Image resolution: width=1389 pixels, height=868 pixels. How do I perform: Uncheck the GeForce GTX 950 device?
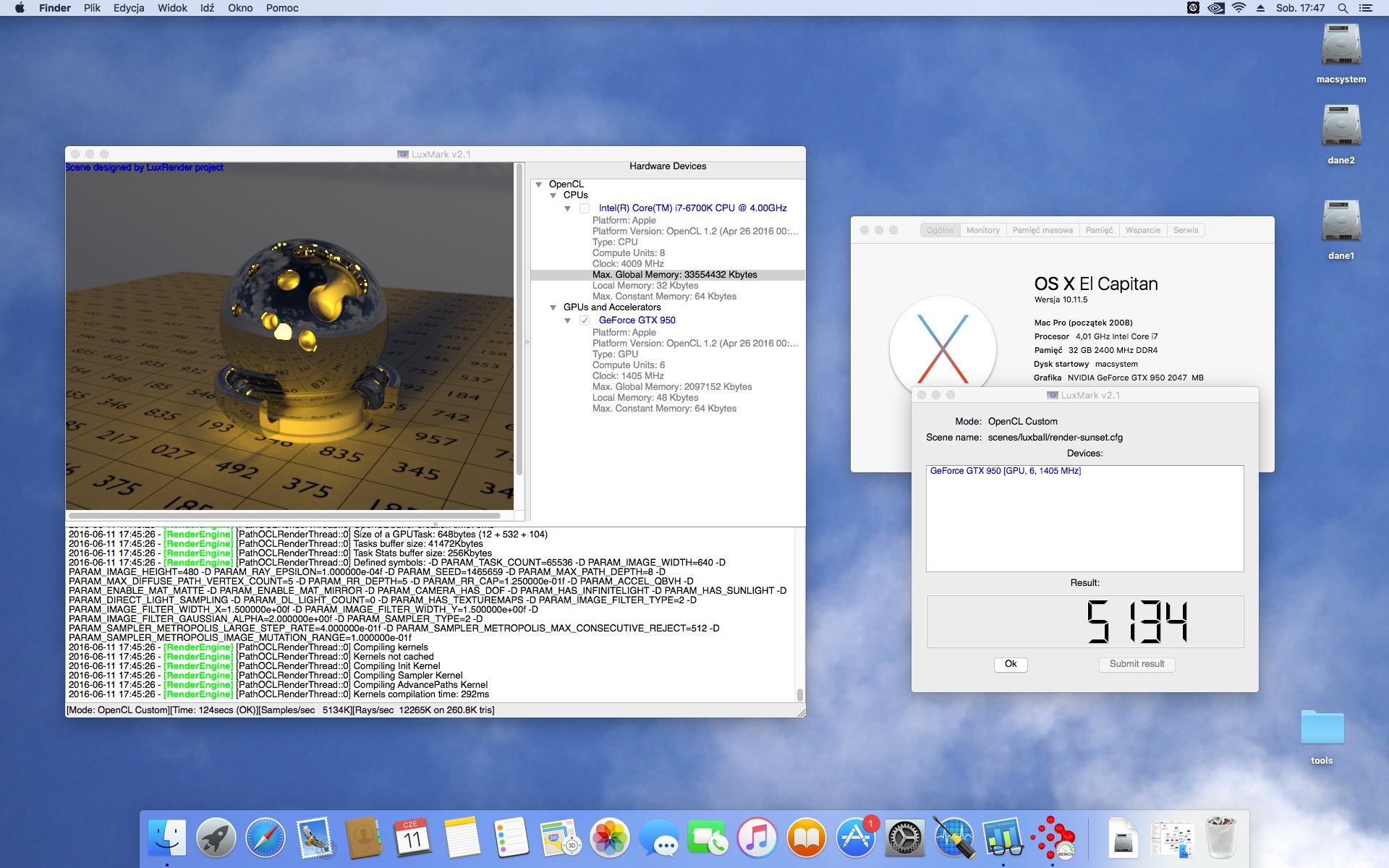coord(585,320)
